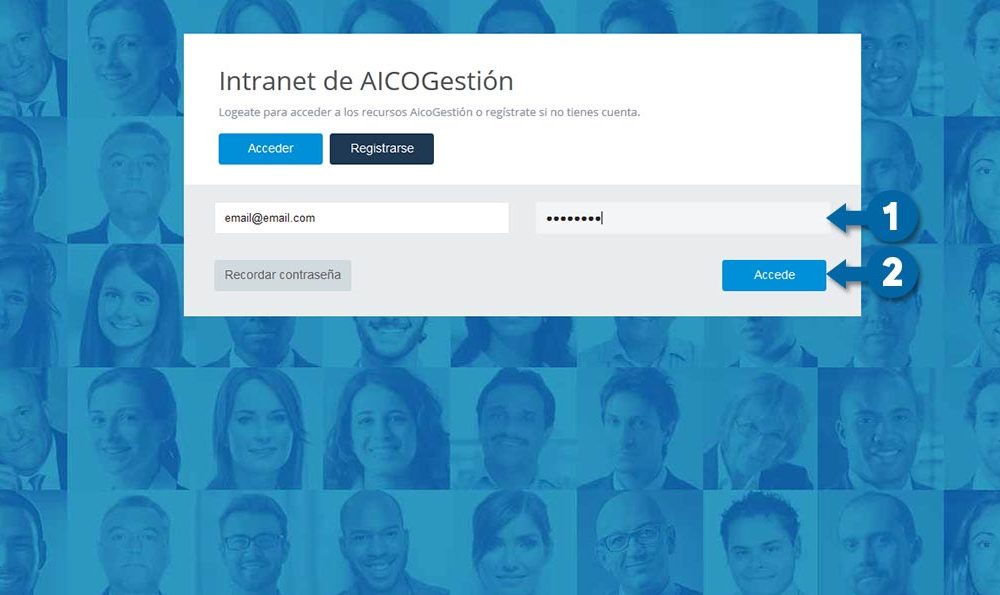This screenshot has width=1000, height=595.
Task: Click the numbered circle 1 callout
Action: (892, 217)
